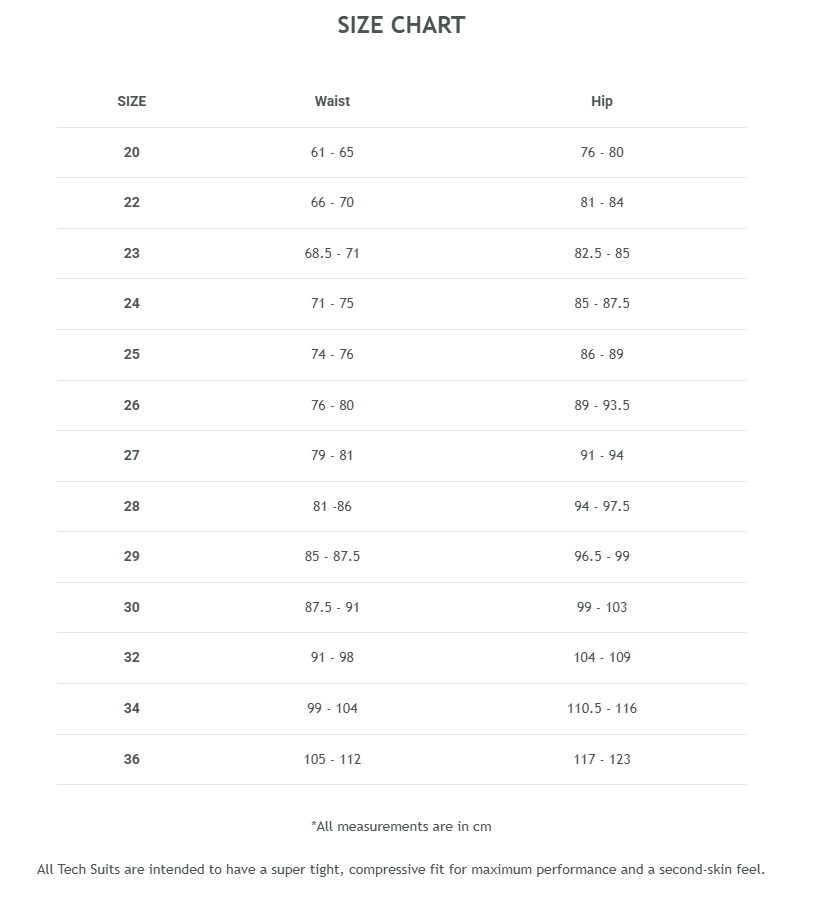Select the Waist column header
The image size is (817, 908).
coord(332,101)
